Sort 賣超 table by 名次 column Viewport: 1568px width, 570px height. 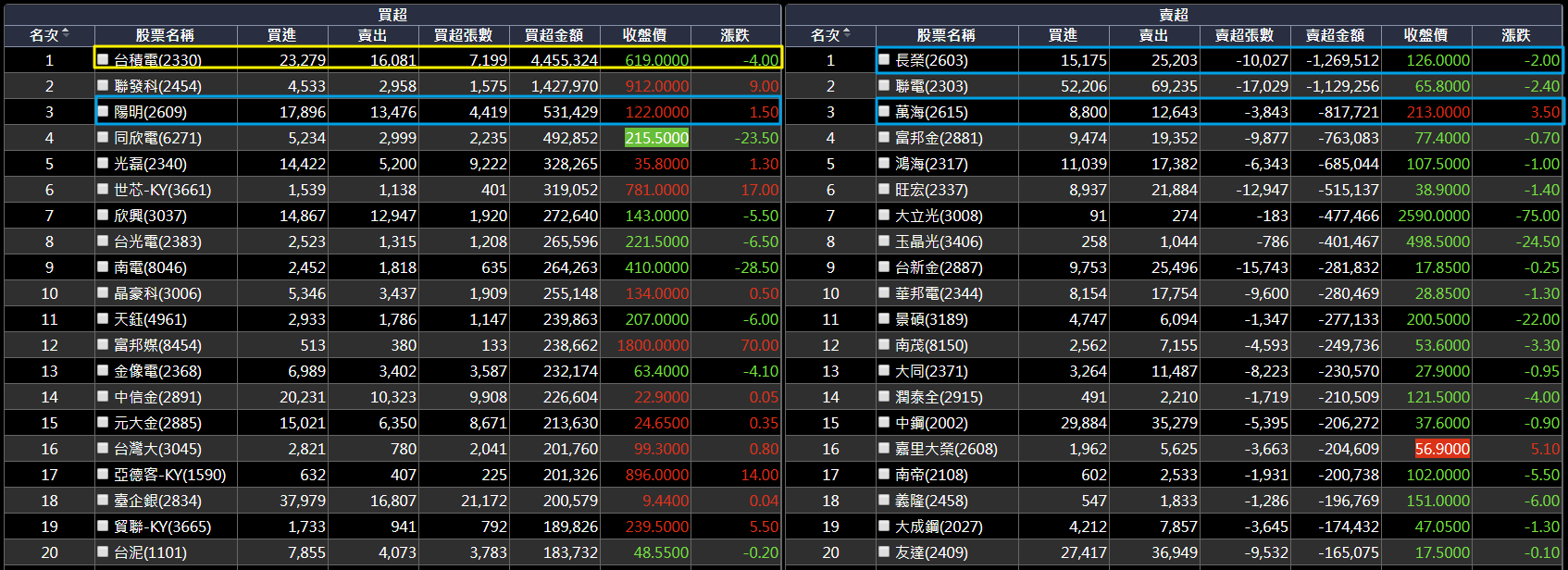pyautogui.click(x=830, y=35)
